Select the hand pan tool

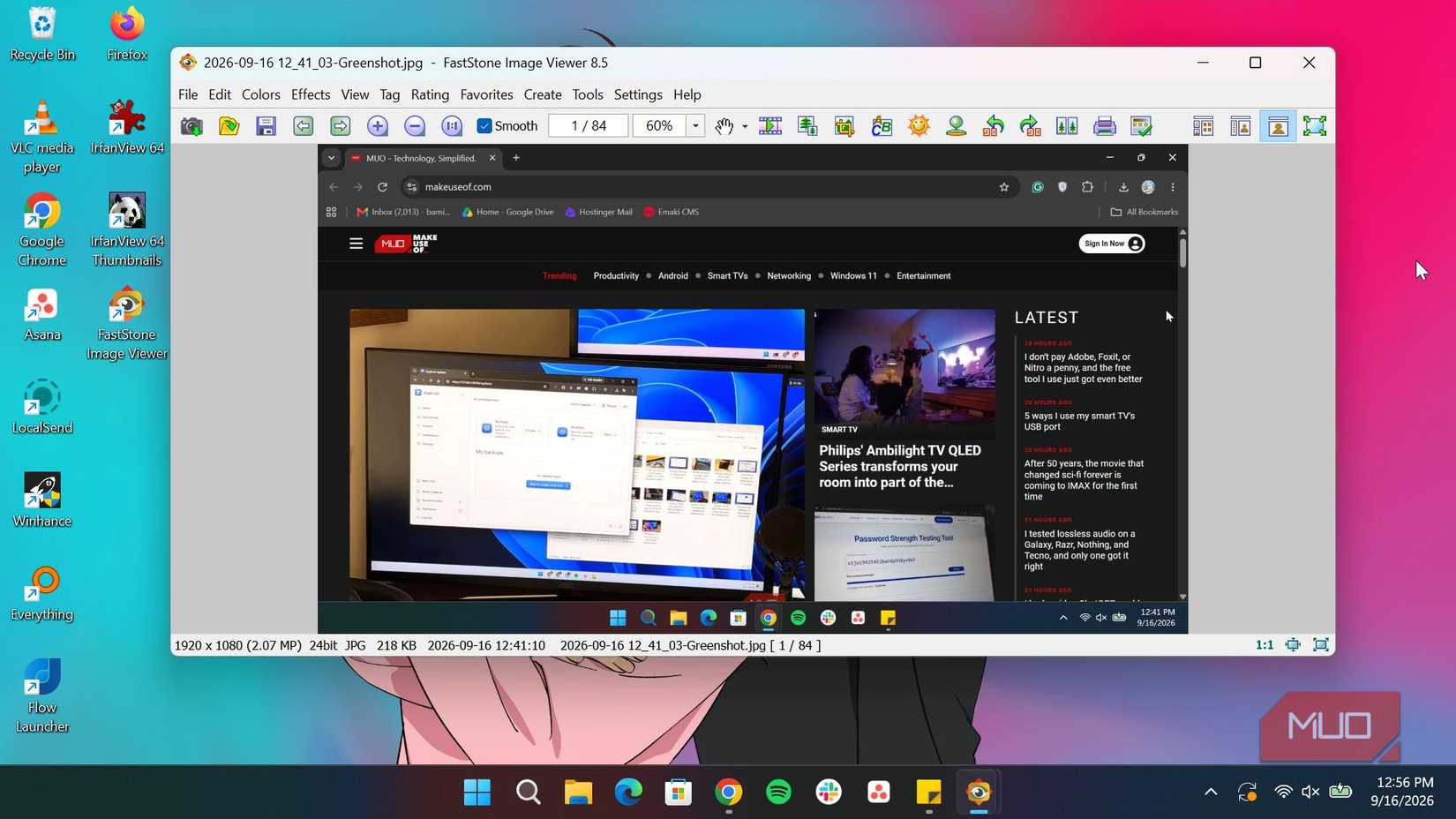point(724,126)
